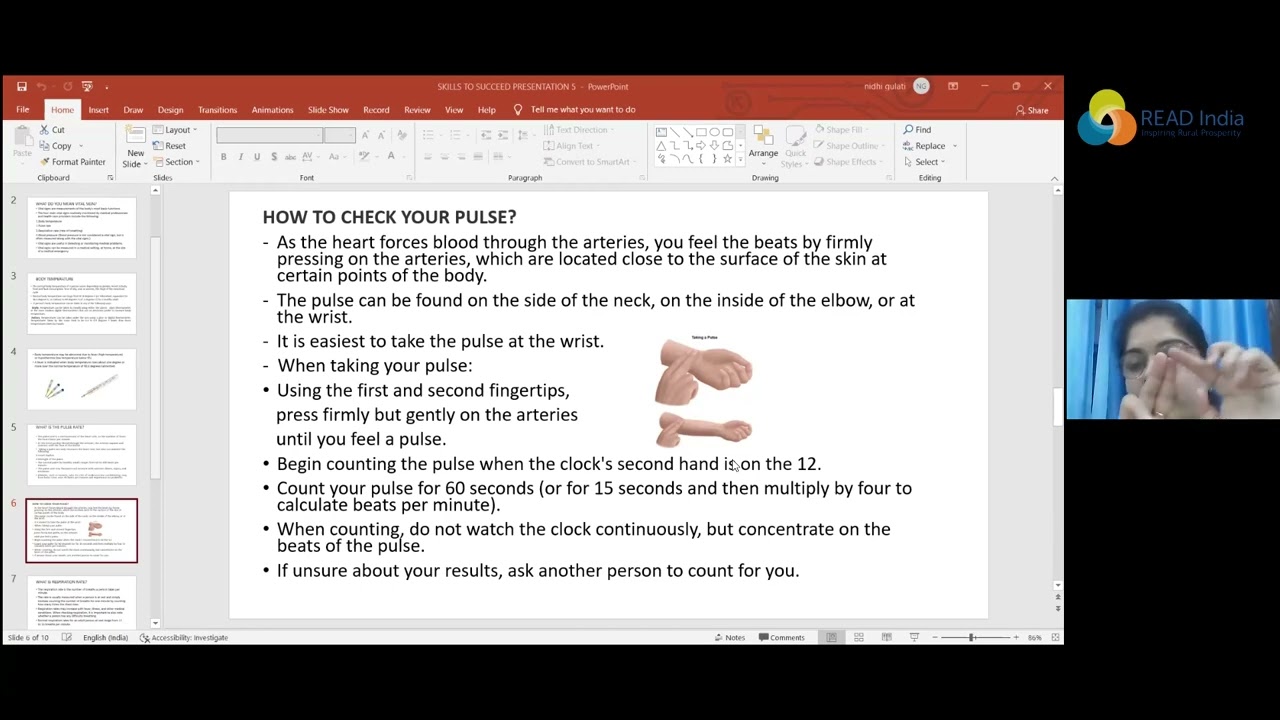Switch to the Design tab
Viewport: 1280px width, 720px height.
(170, 110)
